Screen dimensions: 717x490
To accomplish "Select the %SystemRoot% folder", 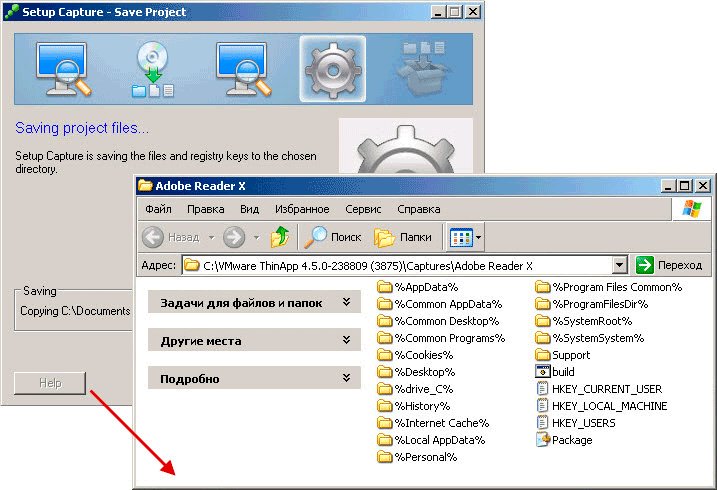I will point(583,321).
